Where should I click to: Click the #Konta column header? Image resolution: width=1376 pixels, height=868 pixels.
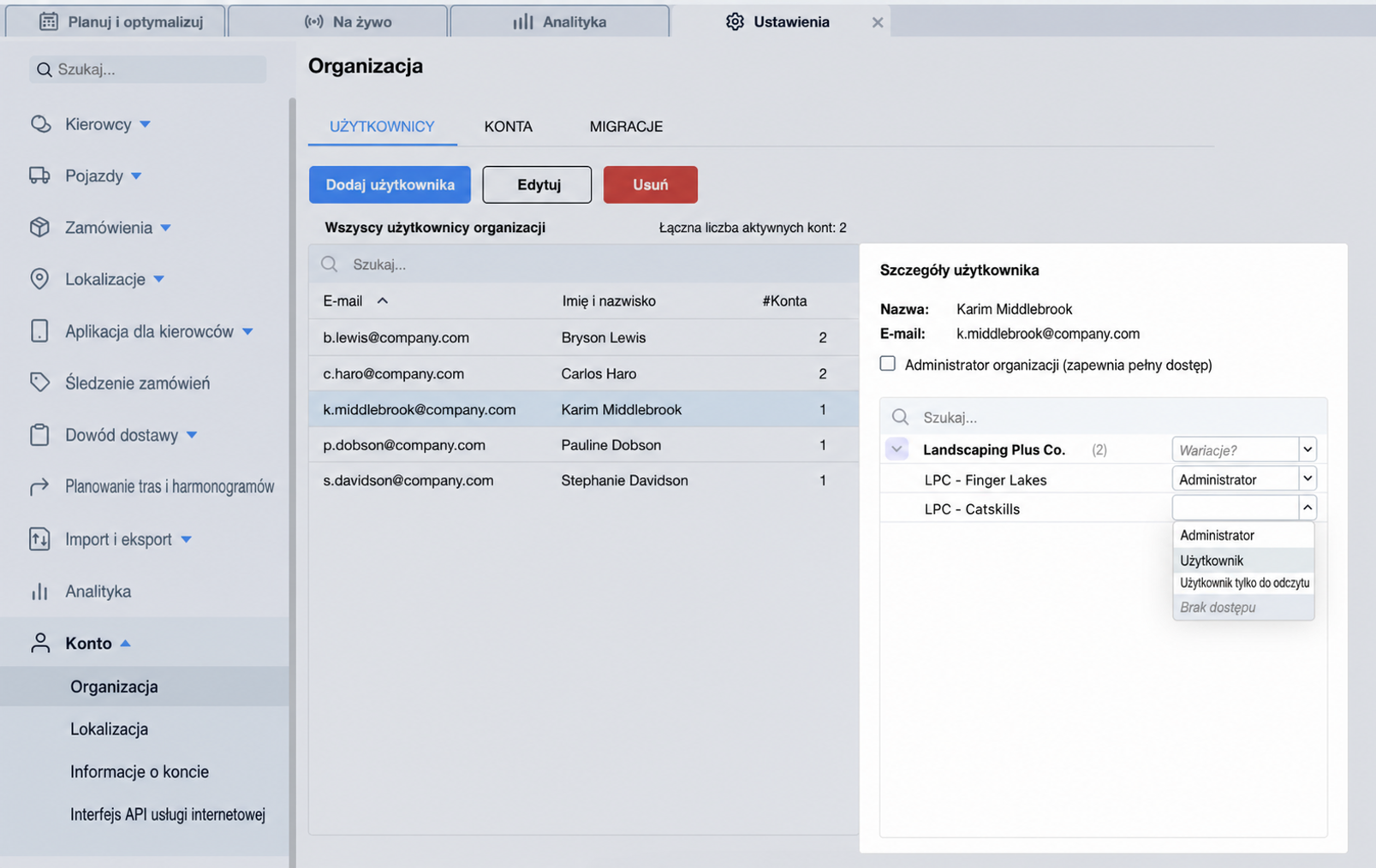(x=784, y=300)
